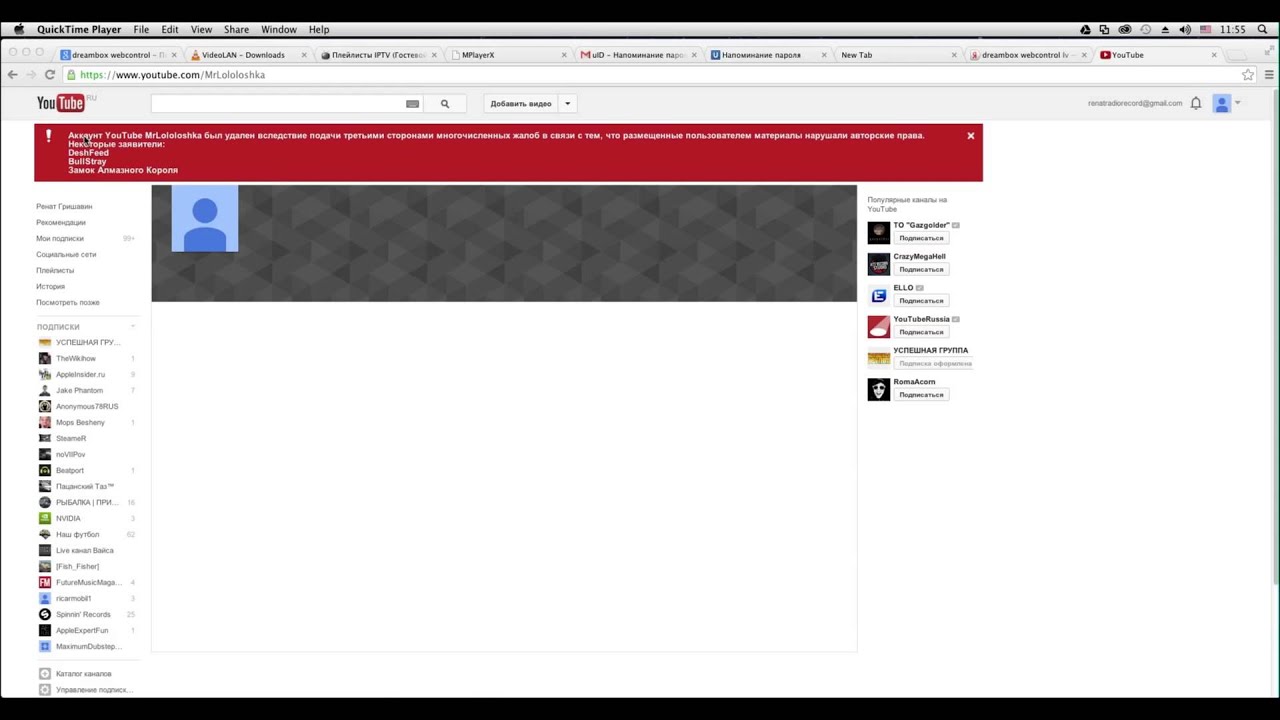The height and width of the screenshot is (720, 1280).
Task: Open the on-screen keyboard icon in search box
Action: (x=412, y=104)
